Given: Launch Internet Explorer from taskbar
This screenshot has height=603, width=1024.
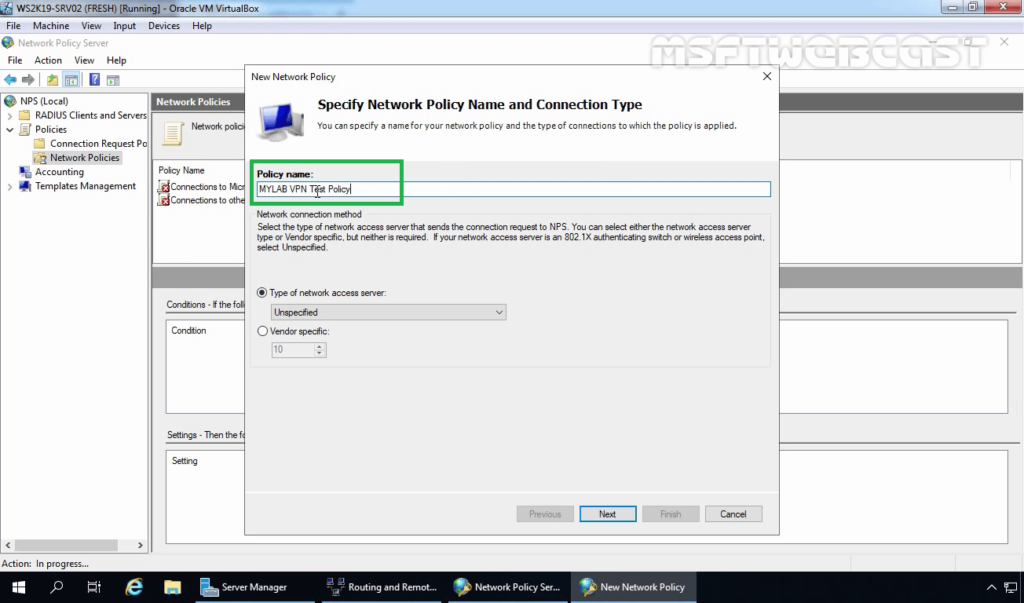Looking at the screenshot, I should point(134,587).
